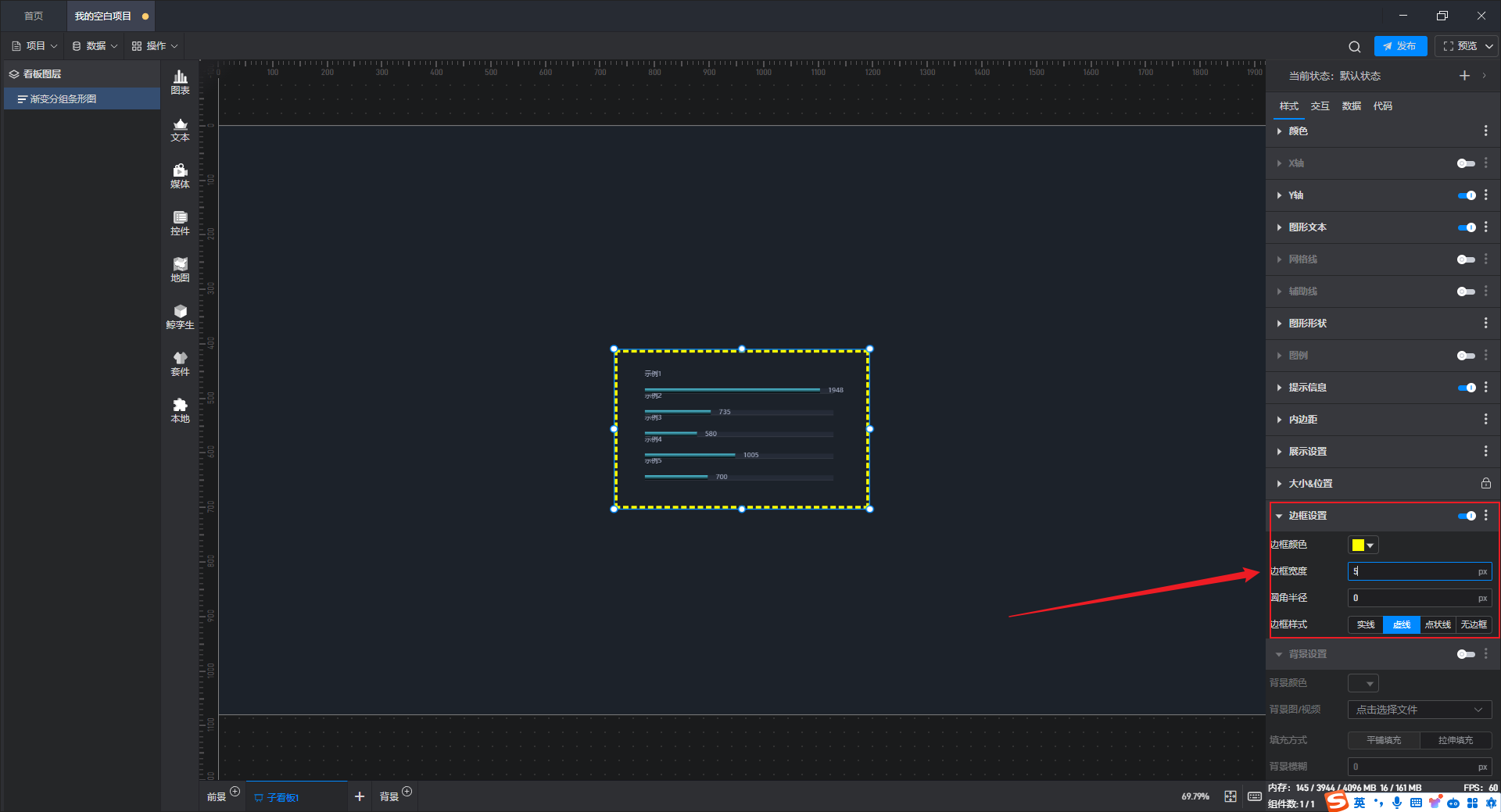Open the 地图 map components icon
The image size is (1501, 812).
(180, 270)
